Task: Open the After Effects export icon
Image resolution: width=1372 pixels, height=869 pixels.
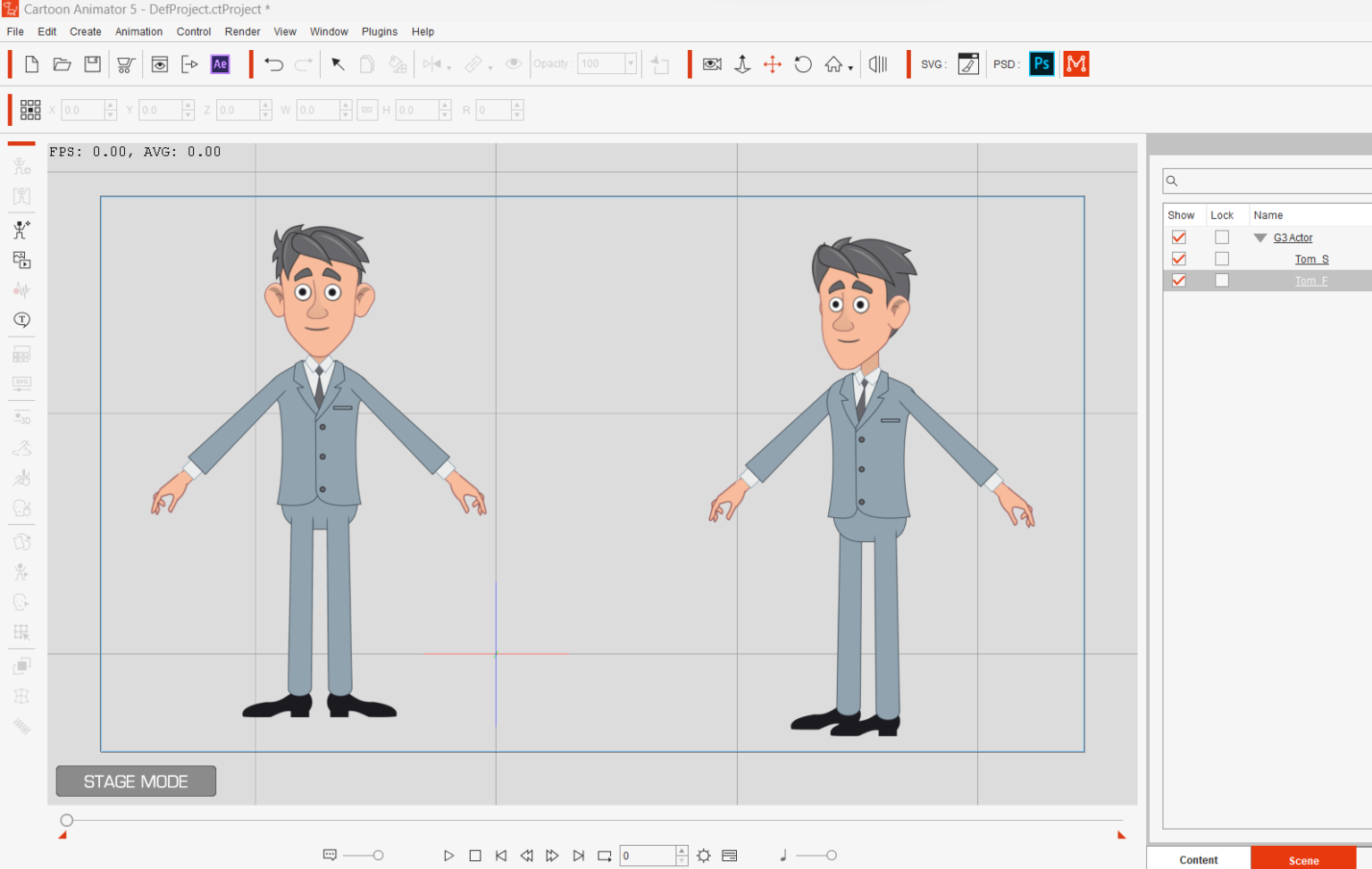Action: pyautogui.click(x=220, y=63)
